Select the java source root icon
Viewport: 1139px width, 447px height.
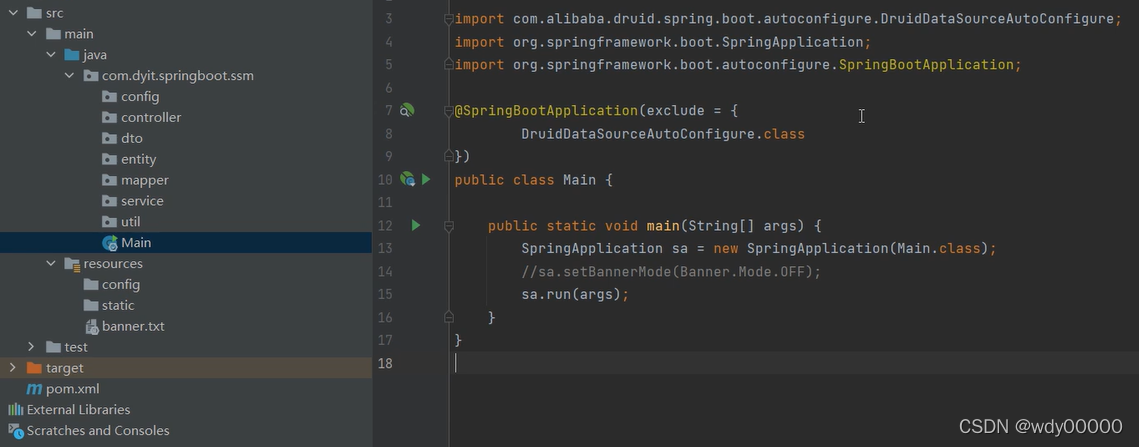[72, 55]
